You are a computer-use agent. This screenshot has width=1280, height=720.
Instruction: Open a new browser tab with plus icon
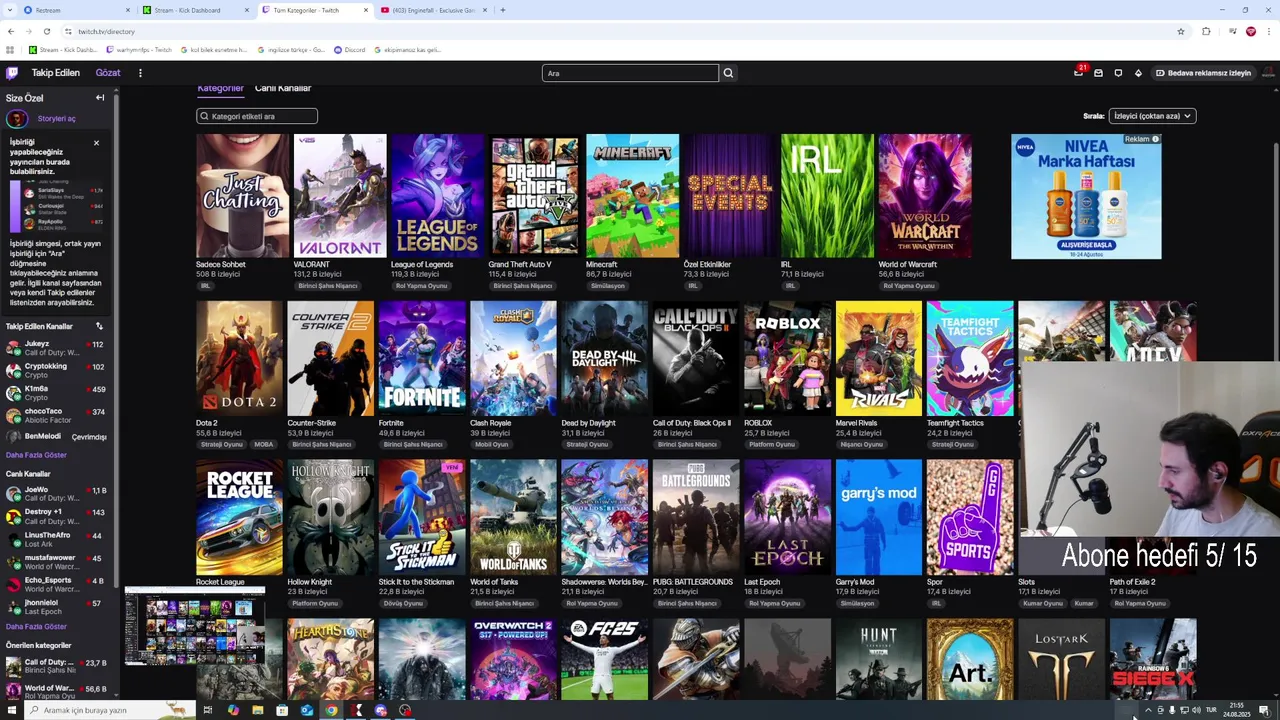point(503,10)
